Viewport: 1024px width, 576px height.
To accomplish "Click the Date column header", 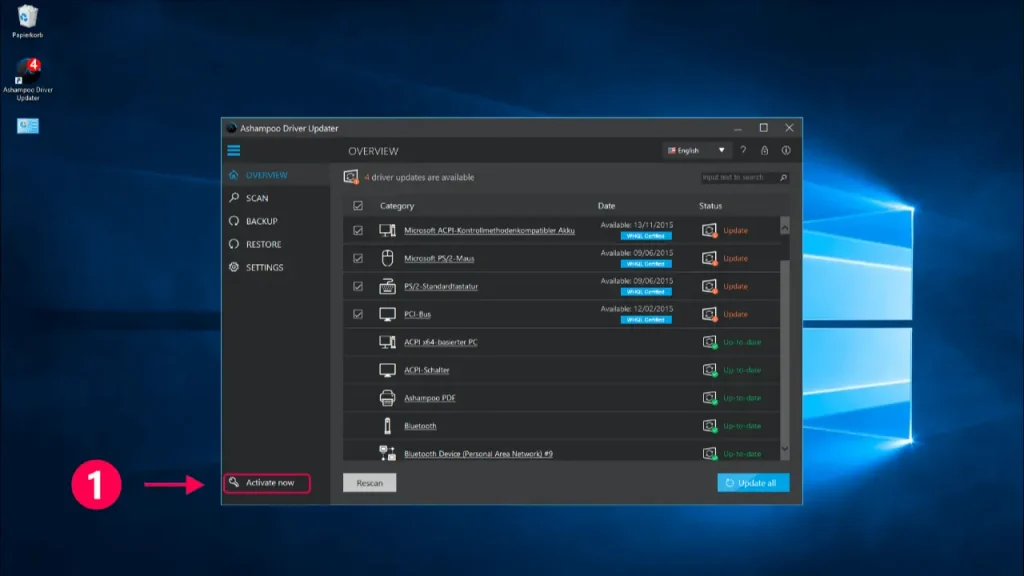I will [606, 206].
